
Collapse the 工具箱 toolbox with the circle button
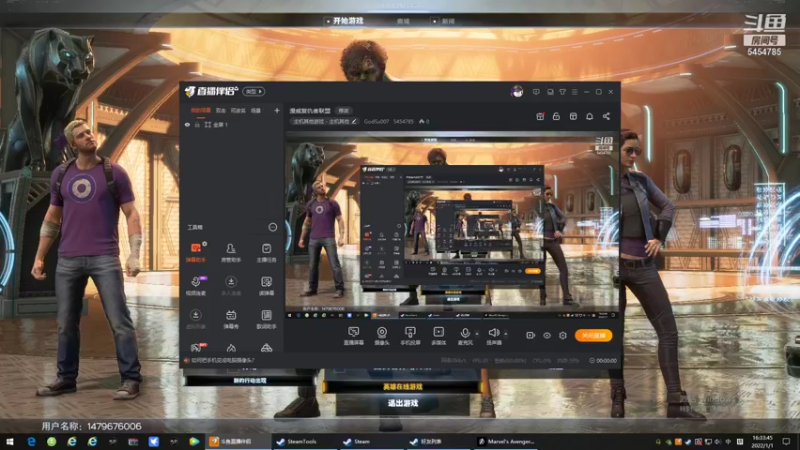272,227
